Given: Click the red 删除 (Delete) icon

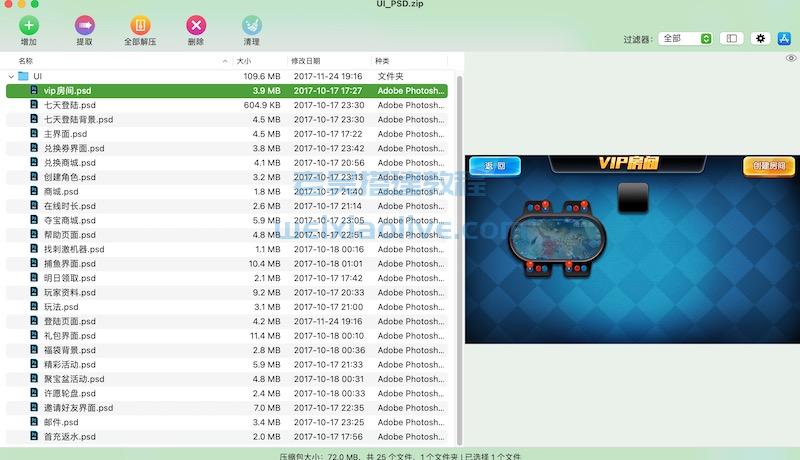Looking at the screenshot, I should (x=196, y=25).
